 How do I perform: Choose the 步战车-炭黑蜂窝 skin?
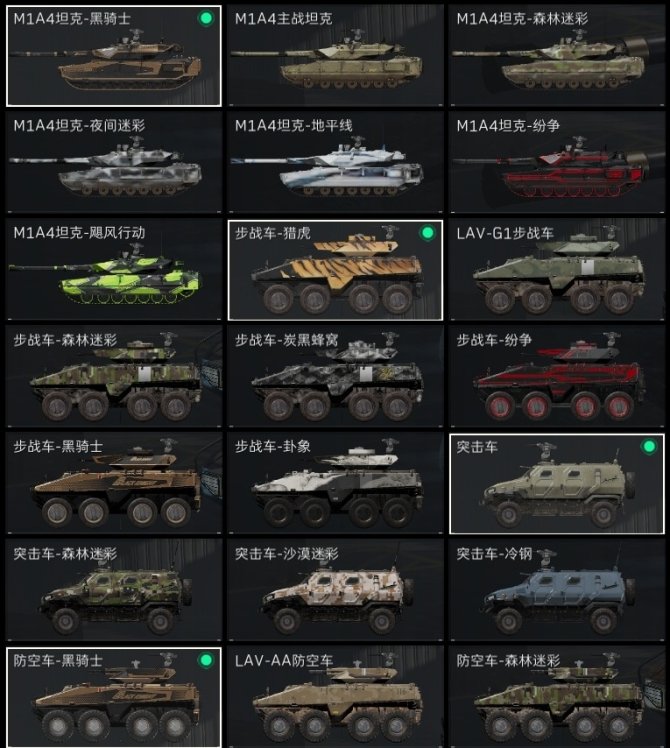click(335, 377)
